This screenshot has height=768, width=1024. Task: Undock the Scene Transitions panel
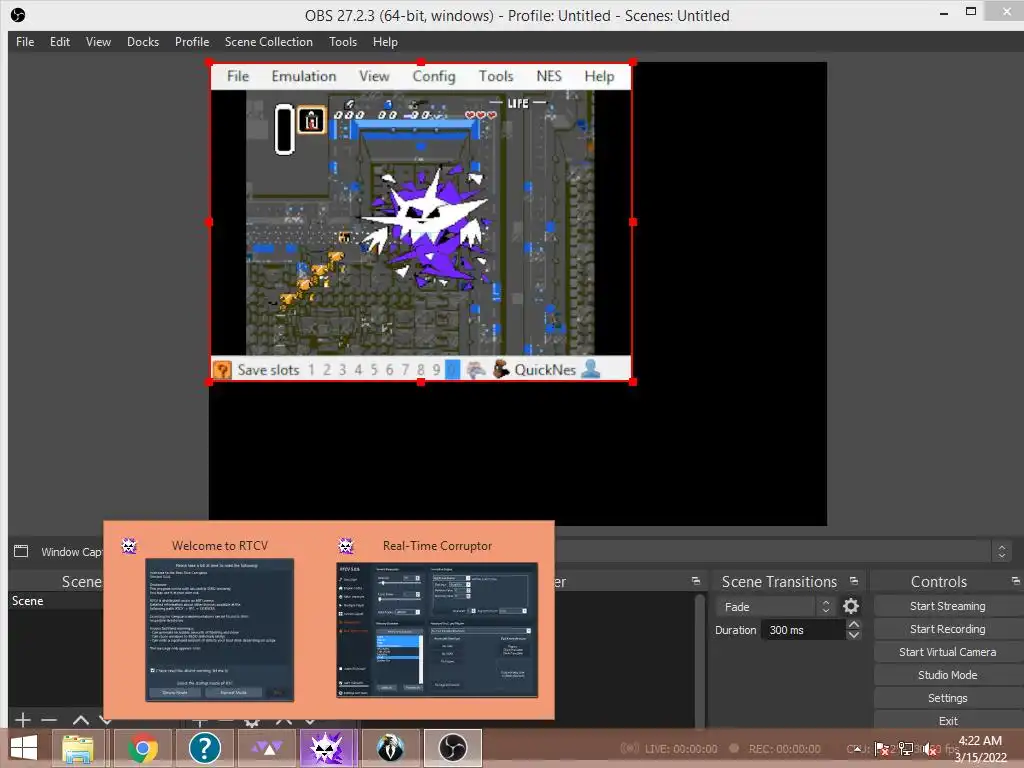(854, 581)
